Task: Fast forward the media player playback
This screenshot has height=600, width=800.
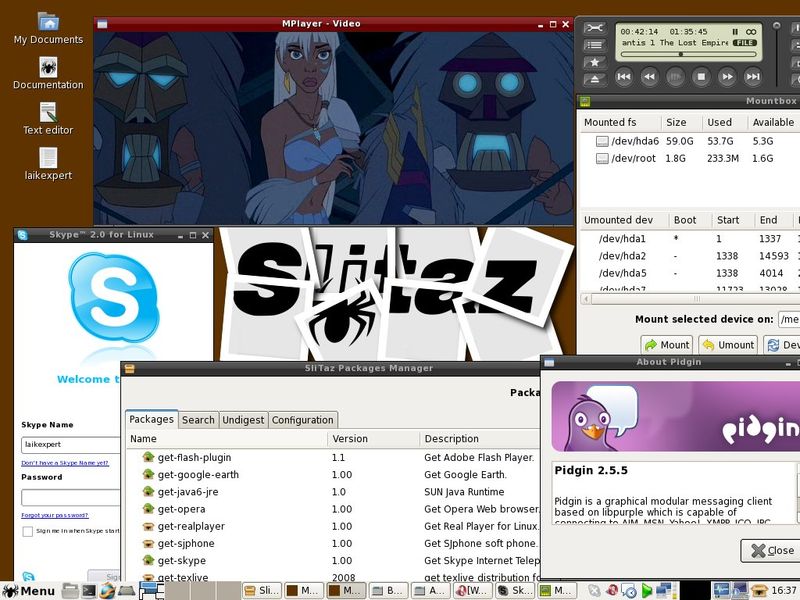Action: click(x=728, y=77)
